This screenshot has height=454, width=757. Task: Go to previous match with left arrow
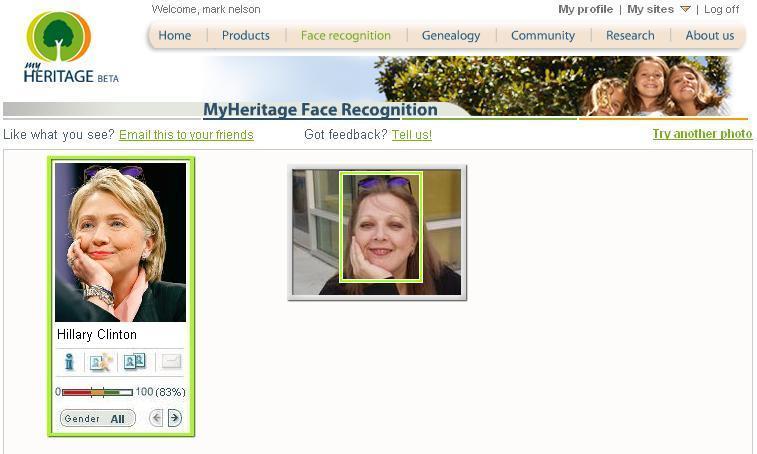(x=155, y=418)
